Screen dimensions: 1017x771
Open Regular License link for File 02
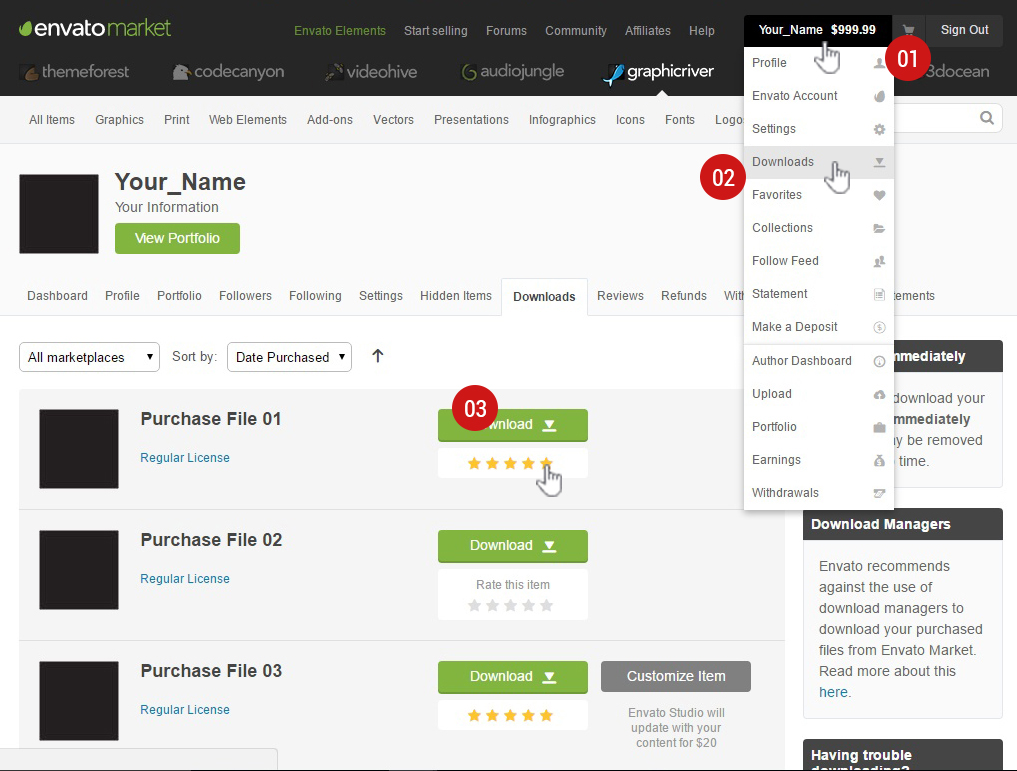pyautogui.click(x=185, y=579)
